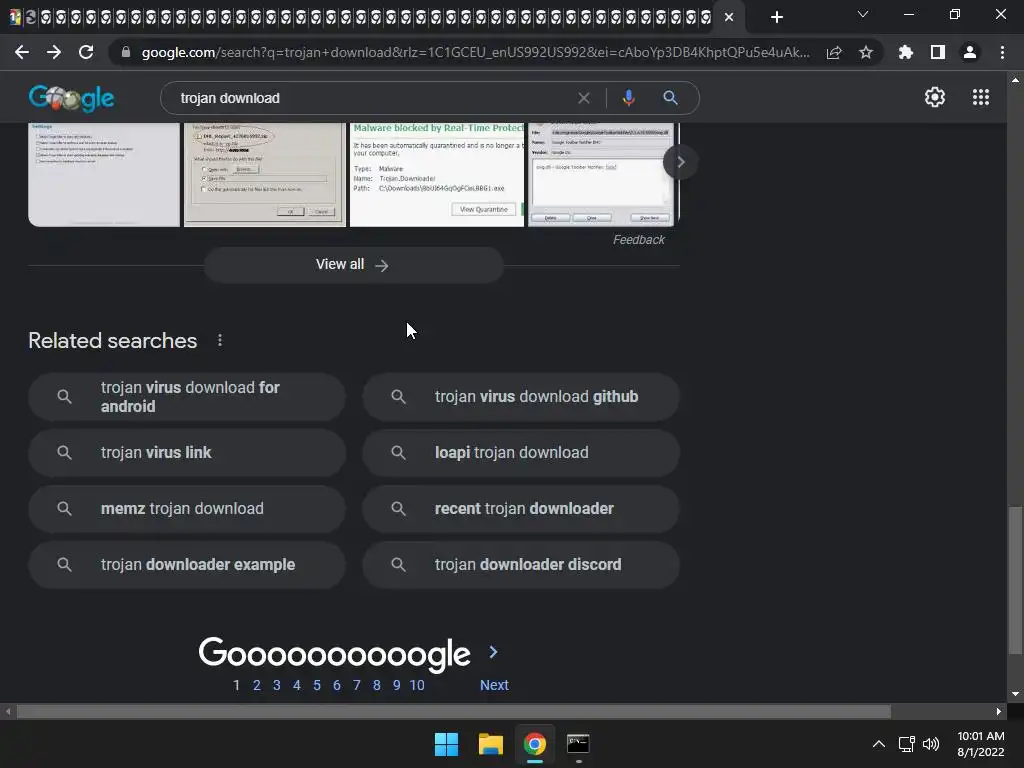Open a new tab with plus button
The image size is (1024, 768).
click(776, 17)
